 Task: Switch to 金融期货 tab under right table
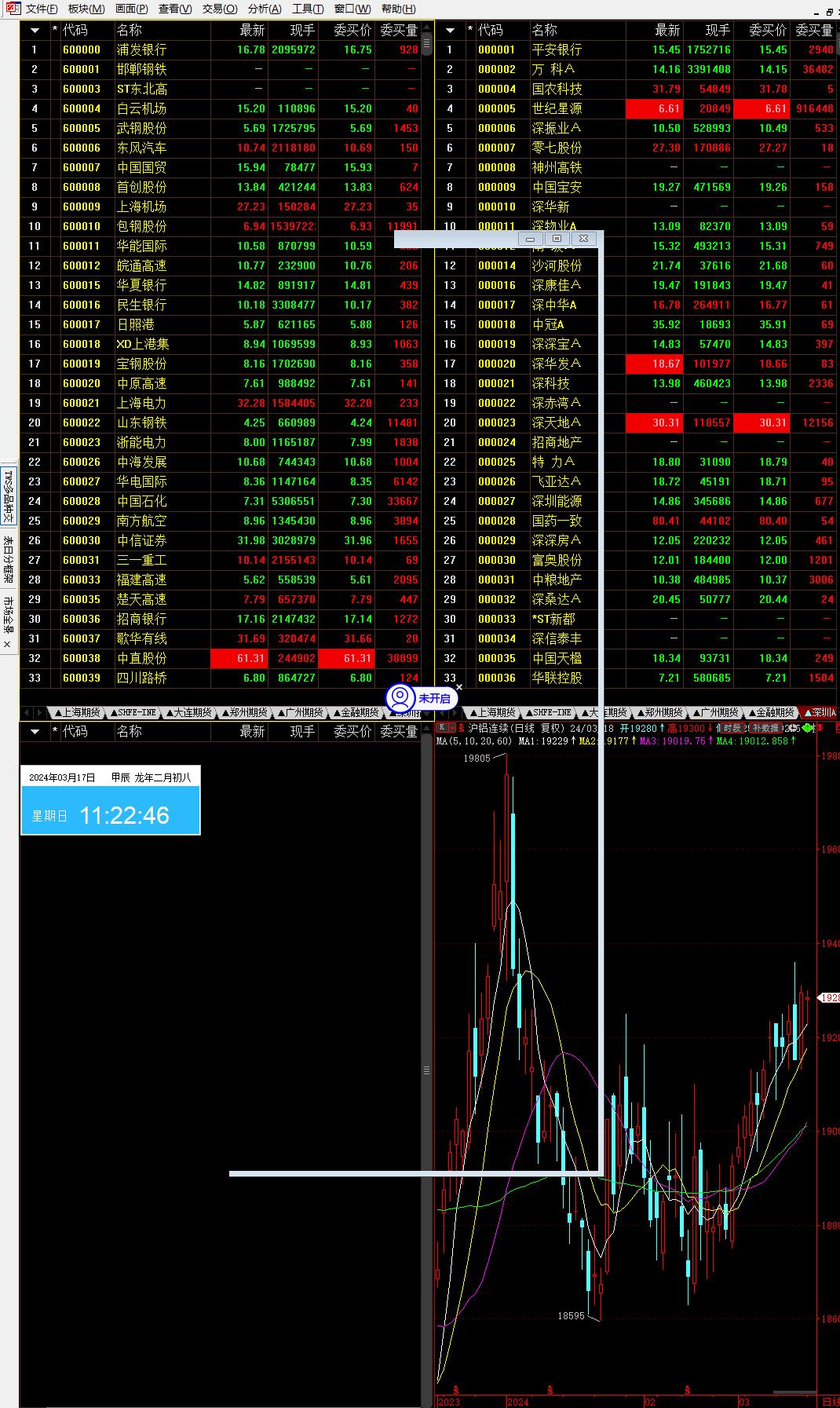[x=771, y=712]
